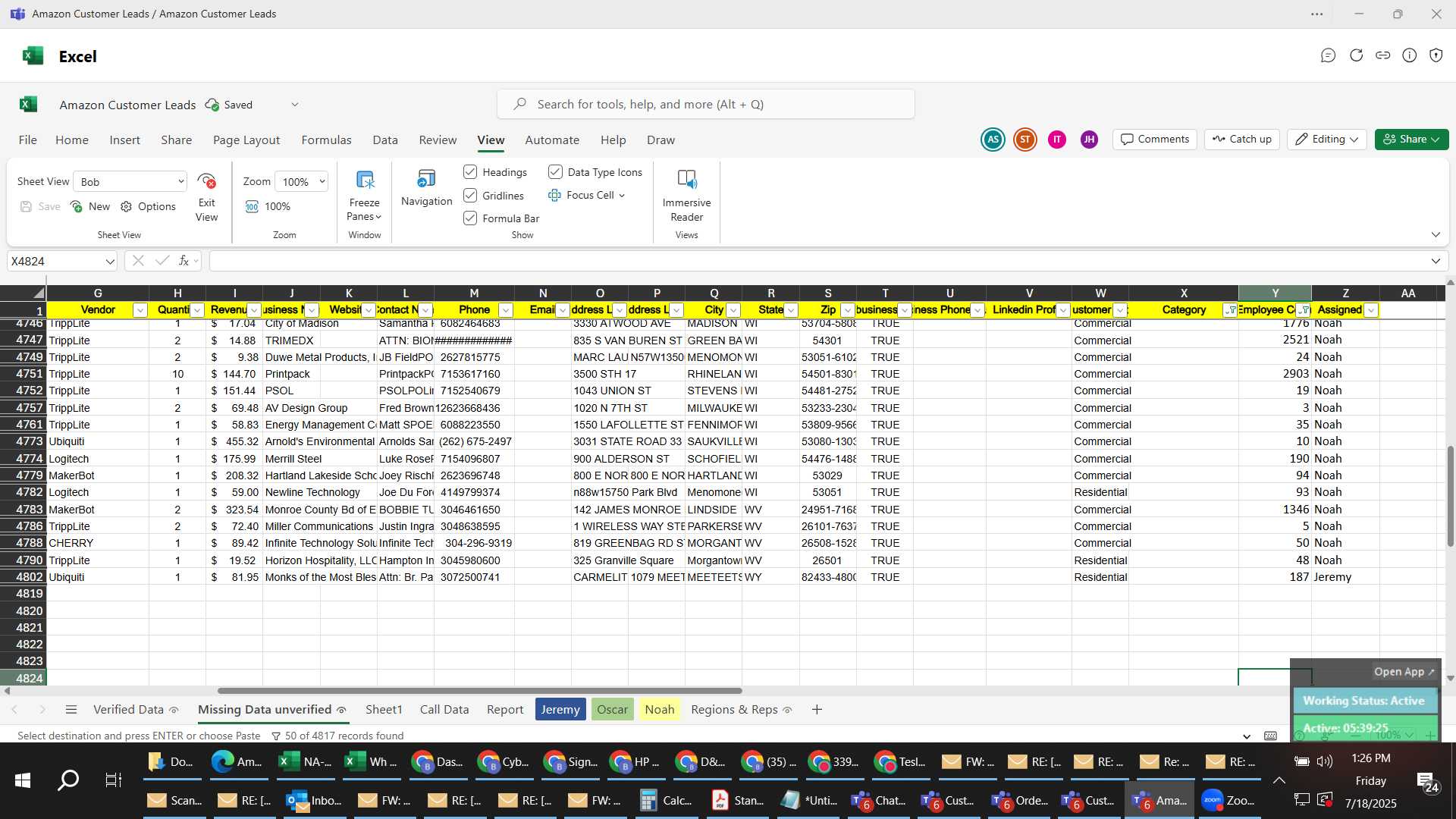The height and width of the screenshot is (819, 1456).
Task: Toggle the Gridlines checkbox
Action: (x=470, y=196)
